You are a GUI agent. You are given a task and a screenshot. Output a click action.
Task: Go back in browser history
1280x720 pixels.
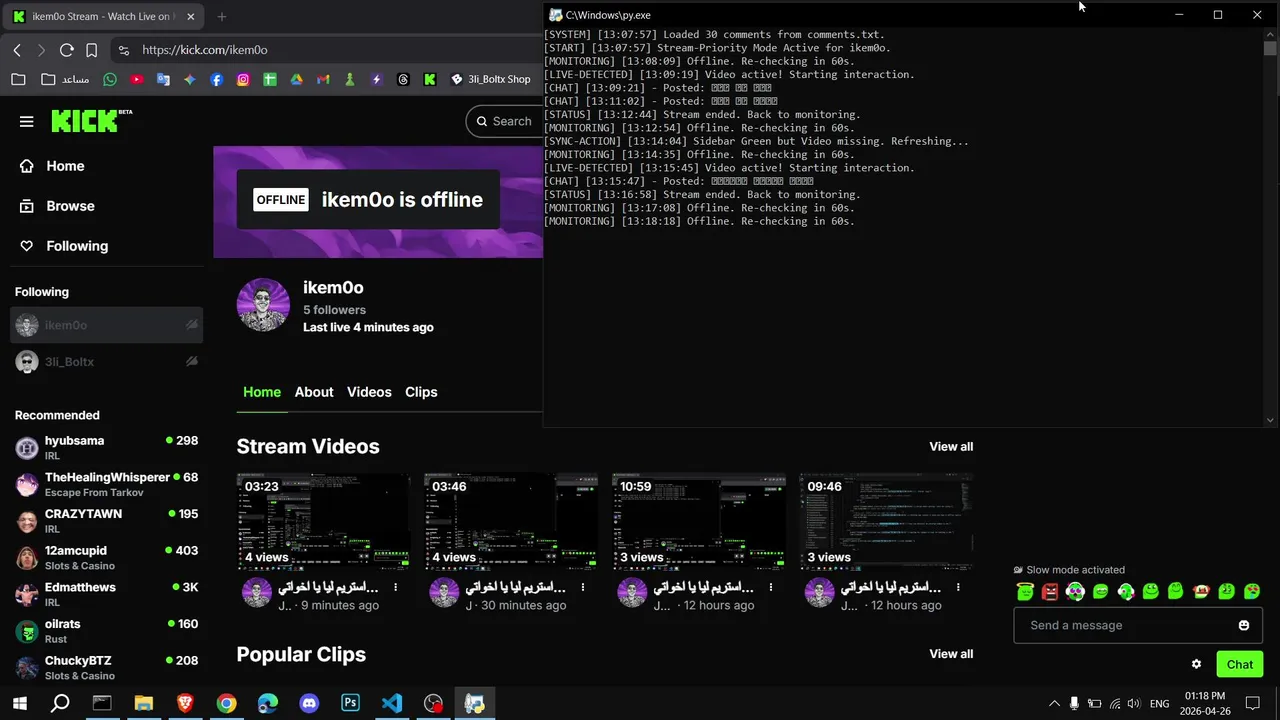[x=17, y=50]
